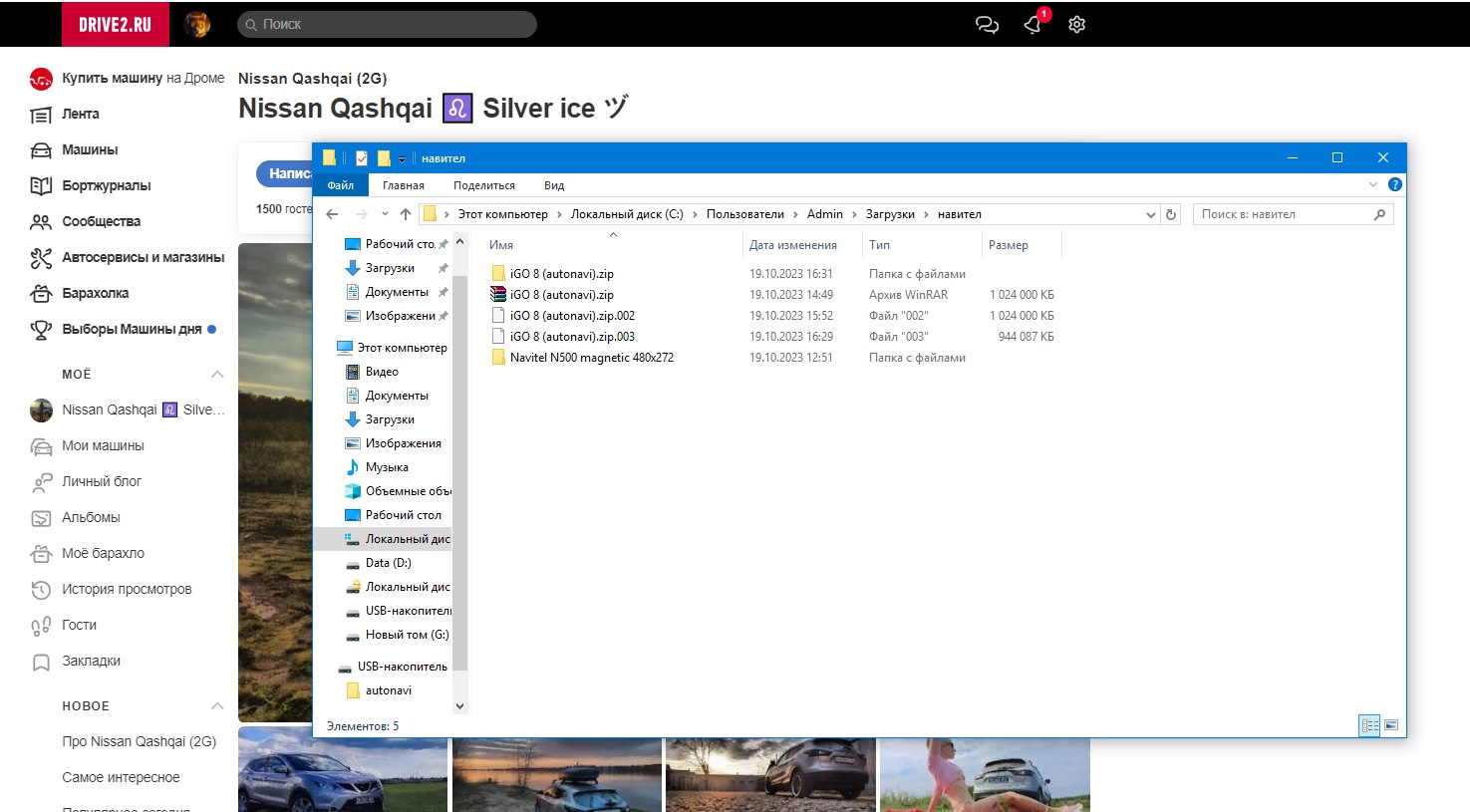Expand the Explorer ribbon chevron
Screen dimensions: 1470x812
(x=1372, y=184)
